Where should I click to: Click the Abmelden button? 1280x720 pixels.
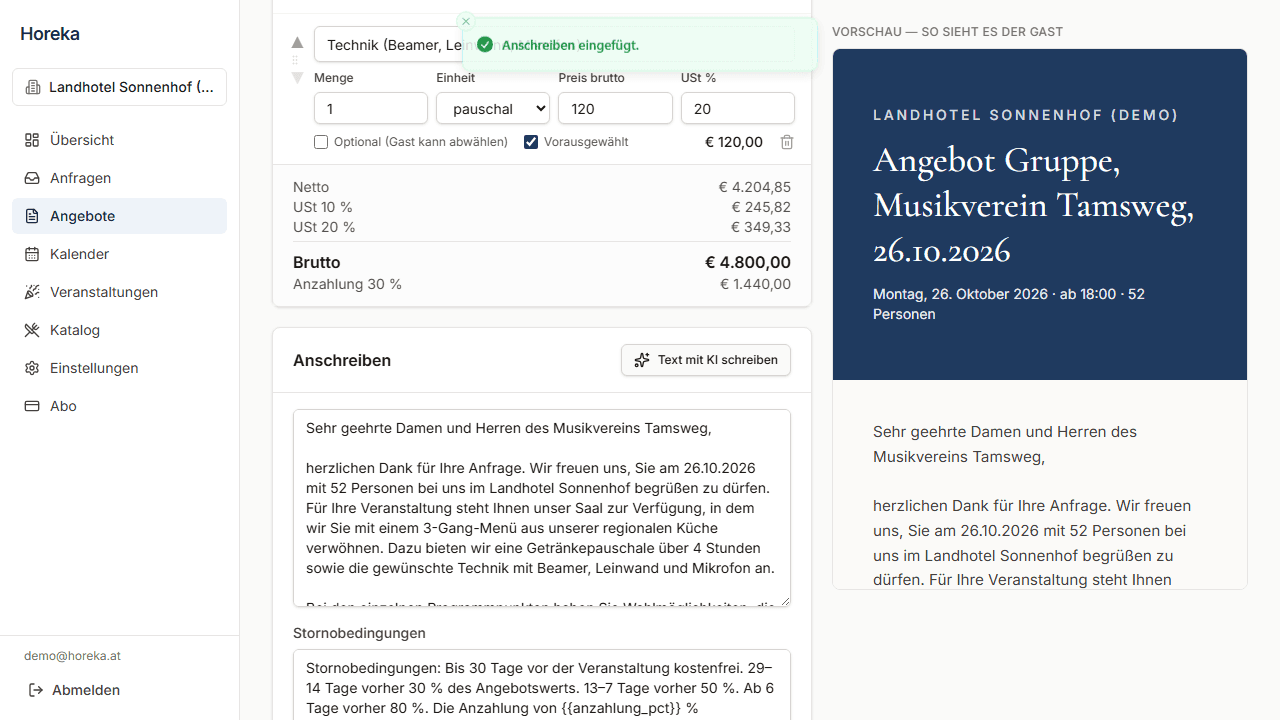[119, 690]
